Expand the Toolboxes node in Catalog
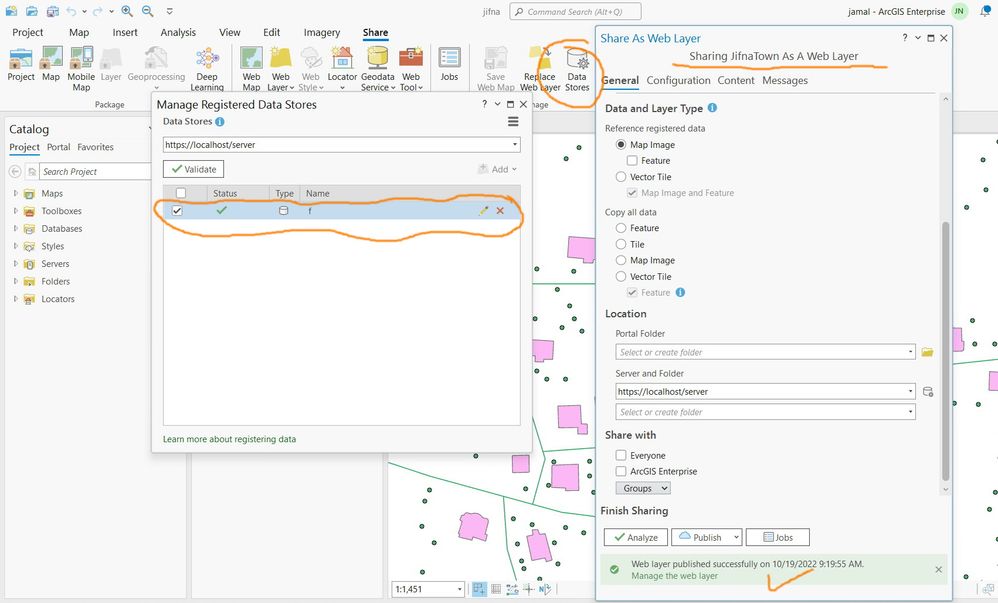 coord(15,211)
